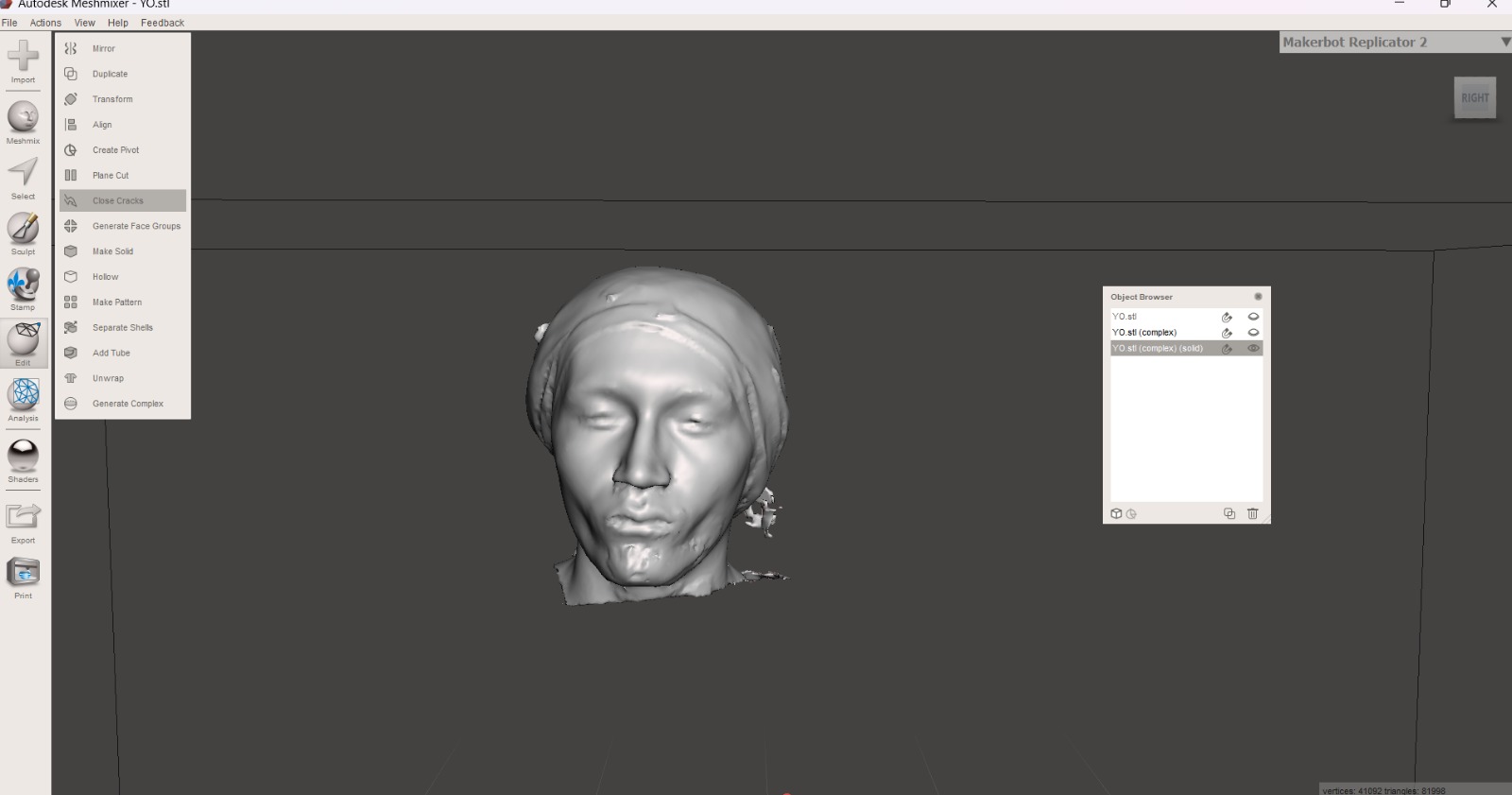Click Mirror in the Edit menu
The height and width of the screenshot is (795, 1512).
point(123,48)
